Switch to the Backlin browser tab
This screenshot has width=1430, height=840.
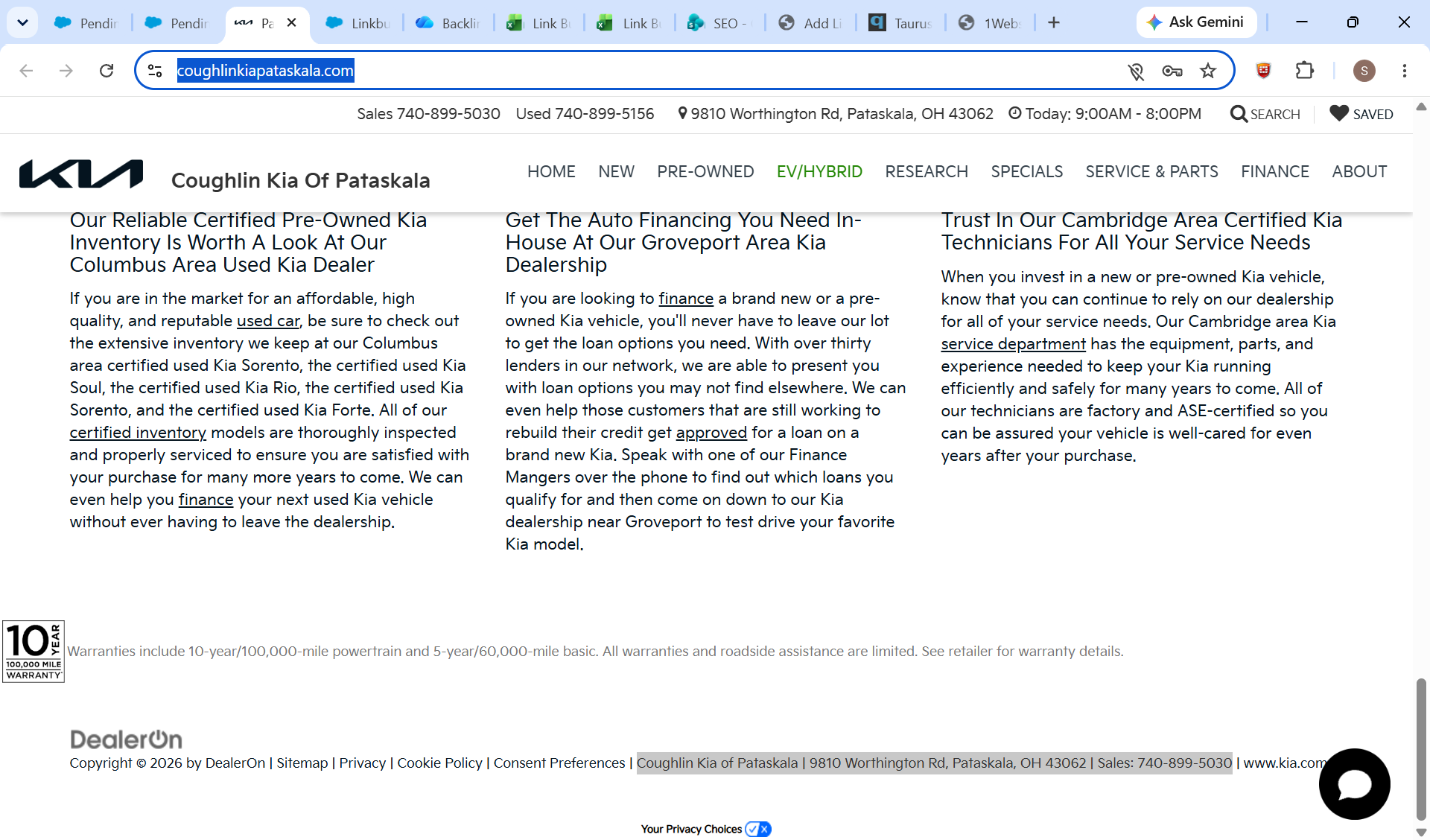[x=448, y=23]
